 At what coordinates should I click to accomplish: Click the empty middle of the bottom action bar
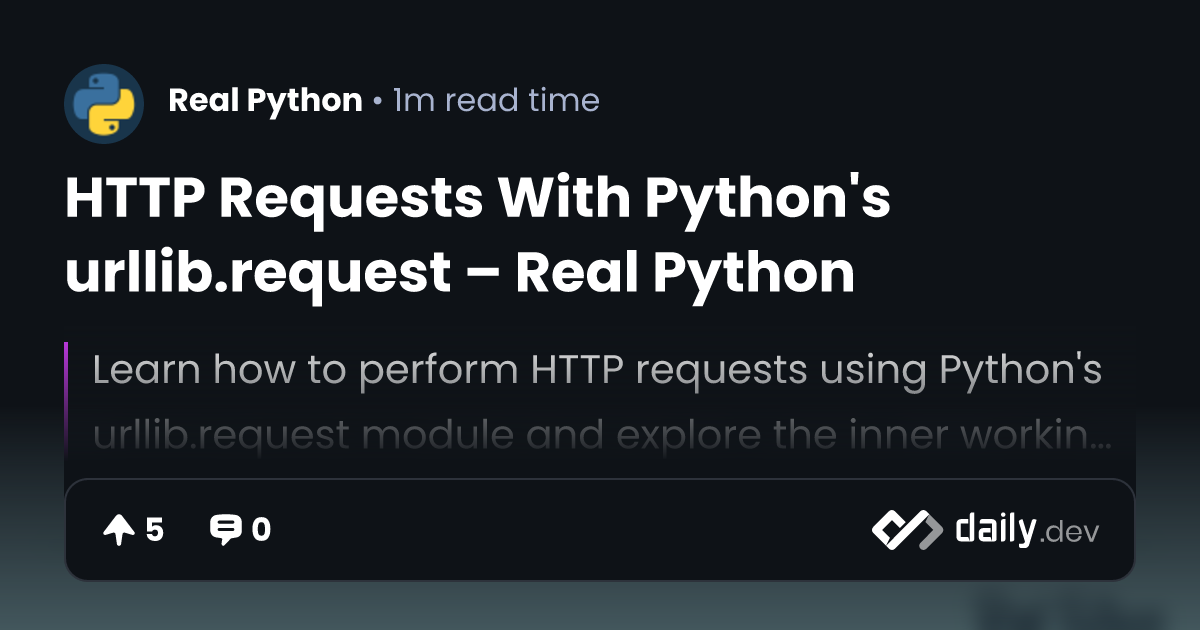570,530
